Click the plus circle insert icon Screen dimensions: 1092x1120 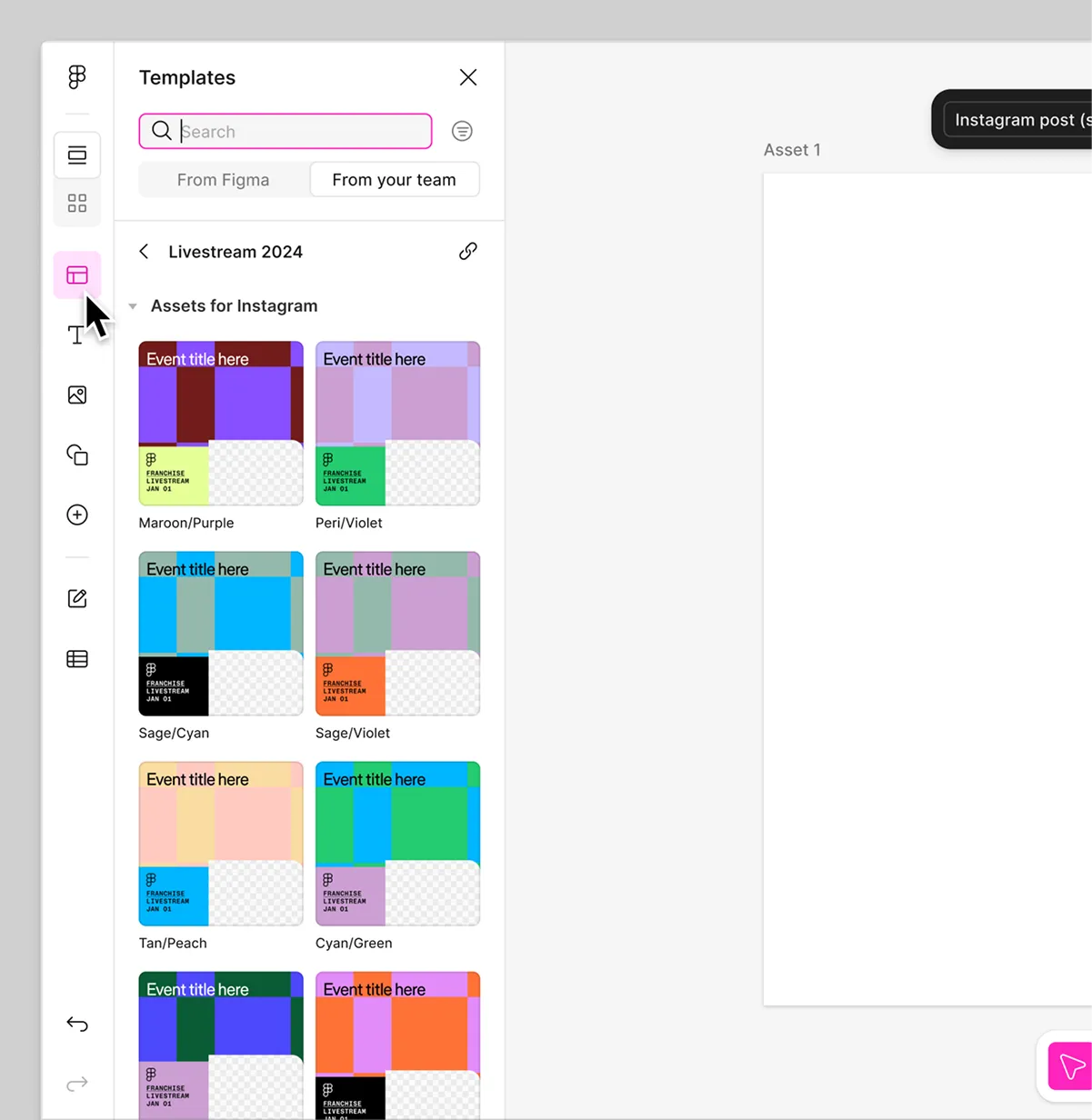coord(77,515)
